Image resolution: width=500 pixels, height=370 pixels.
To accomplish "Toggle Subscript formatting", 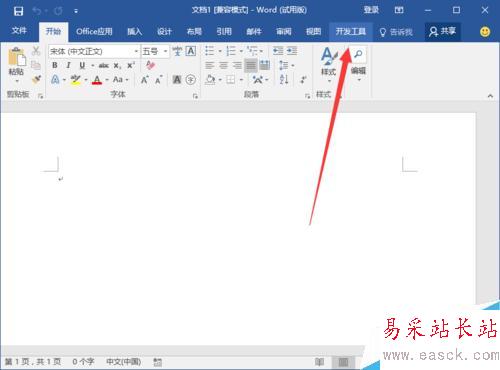I will 117,66.
